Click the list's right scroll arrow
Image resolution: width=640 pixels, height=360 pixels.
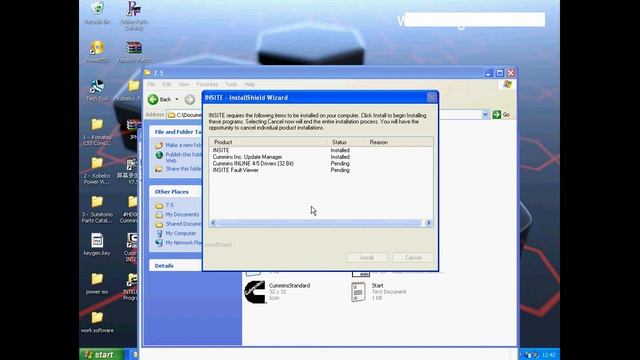tap(428, 223)
